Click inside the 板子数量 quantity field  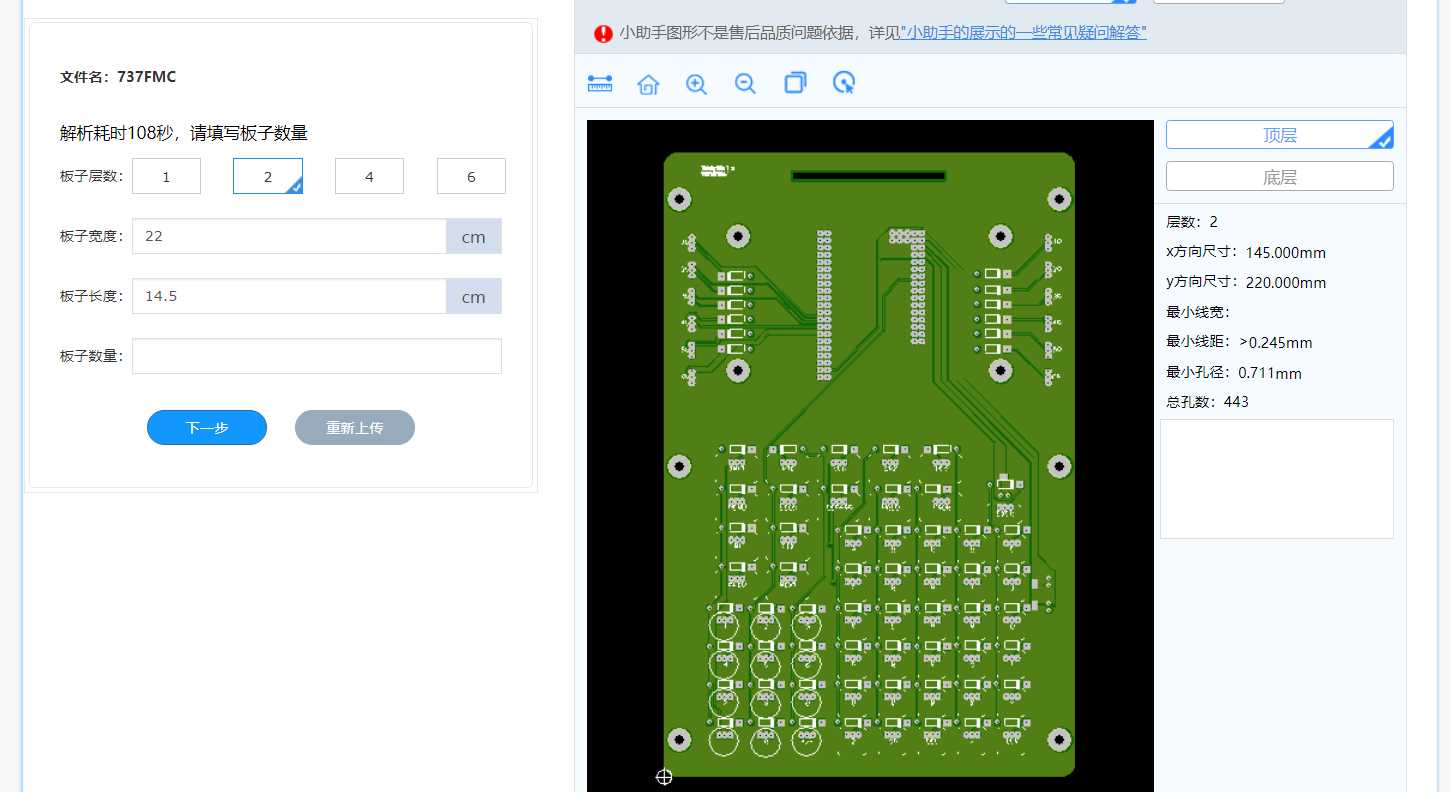[316, 355]
